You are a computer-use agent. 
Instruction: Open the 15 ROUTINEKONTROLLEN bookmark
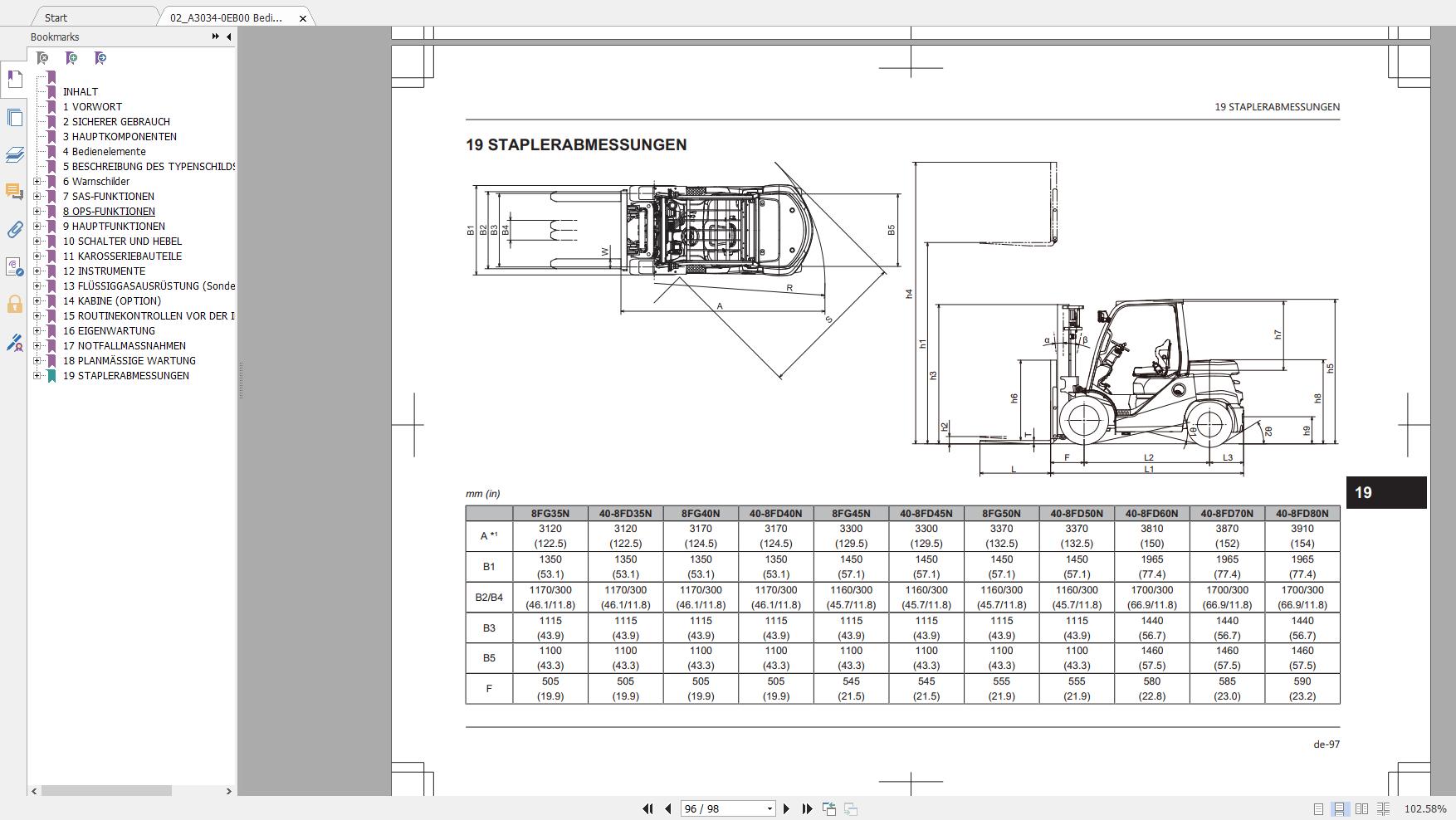pyautogui.click(x=149, y=315)
